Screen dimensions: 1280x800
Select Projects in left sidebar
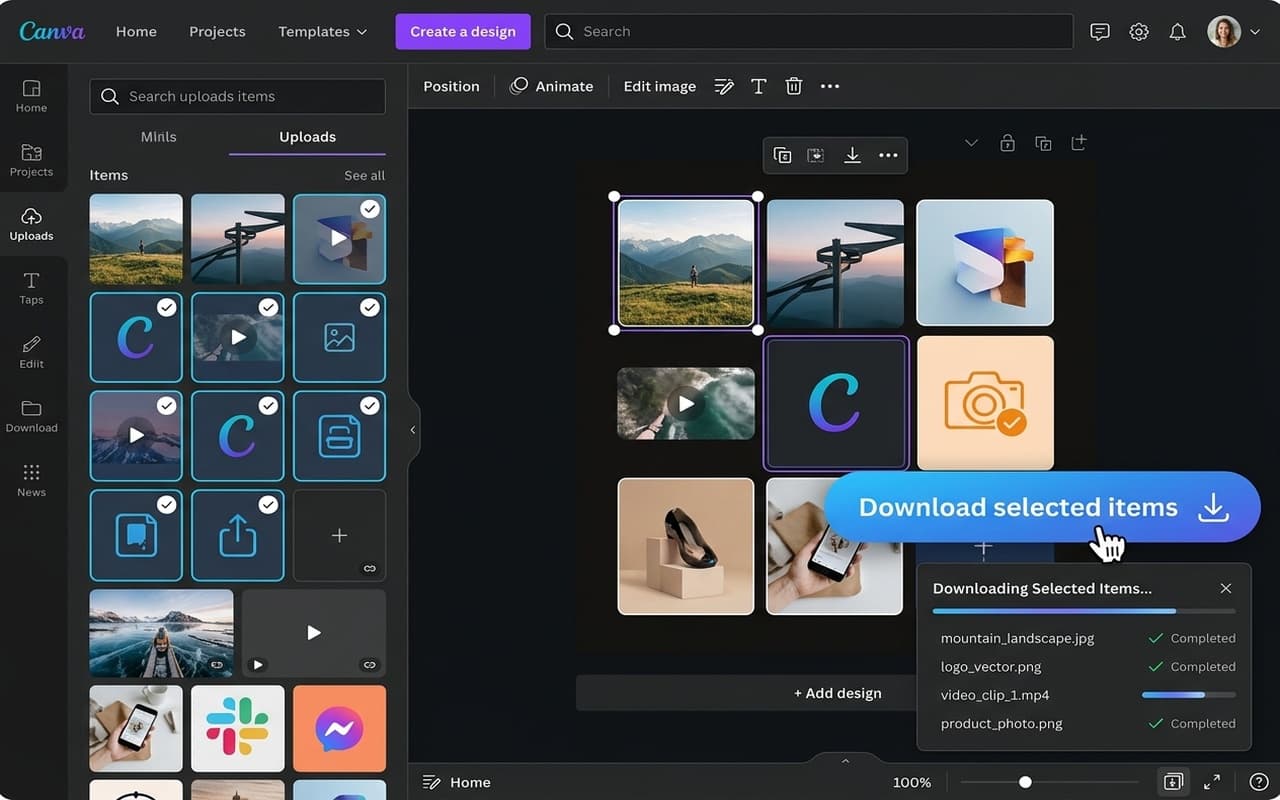[31, 160]
